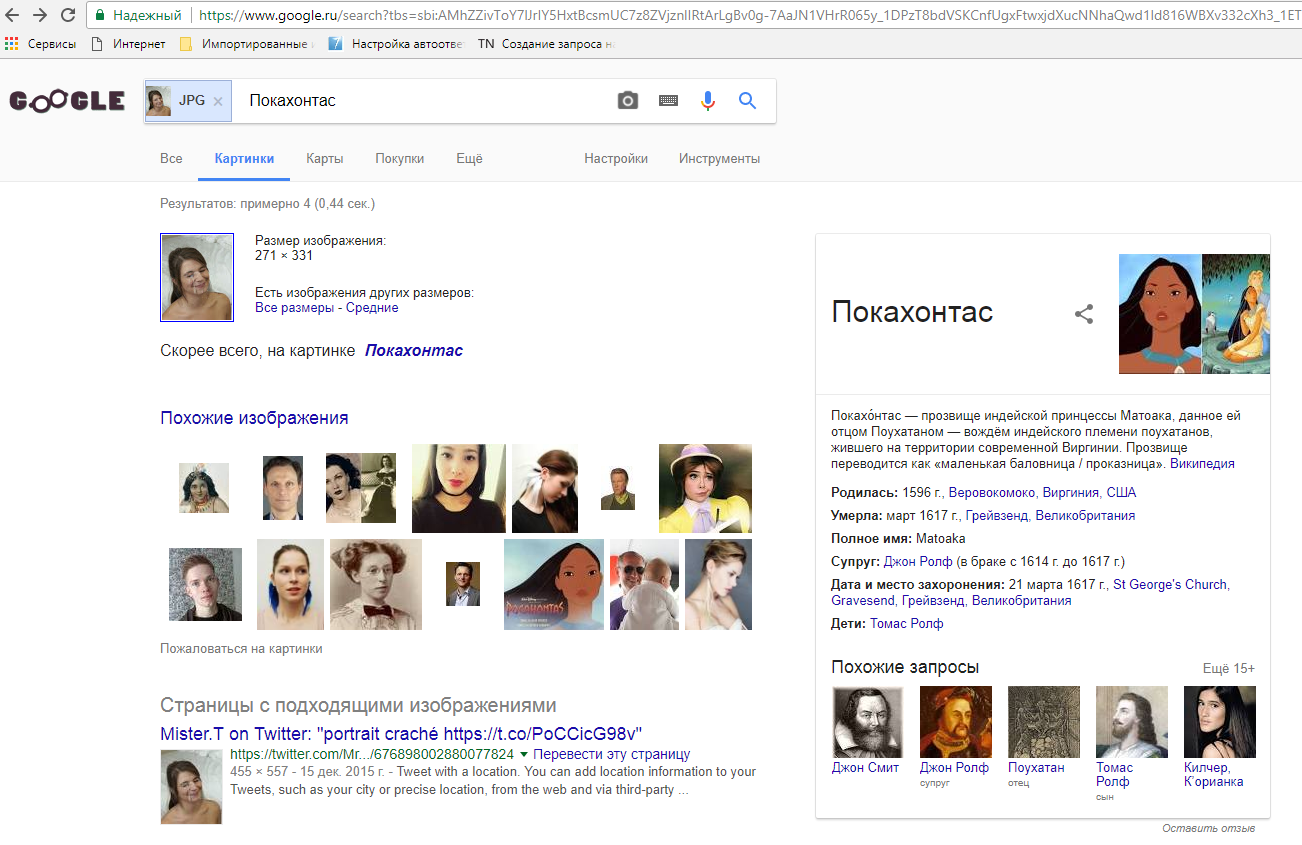
Task: Remove the JPG image chip
Action: (x=218, y=101)
